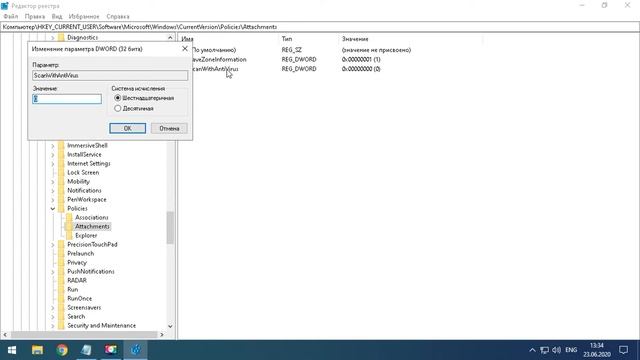This screenshot has width=640, height=360.
Task: Select the Security and Maintenance key
Action: tap(101, 325)
